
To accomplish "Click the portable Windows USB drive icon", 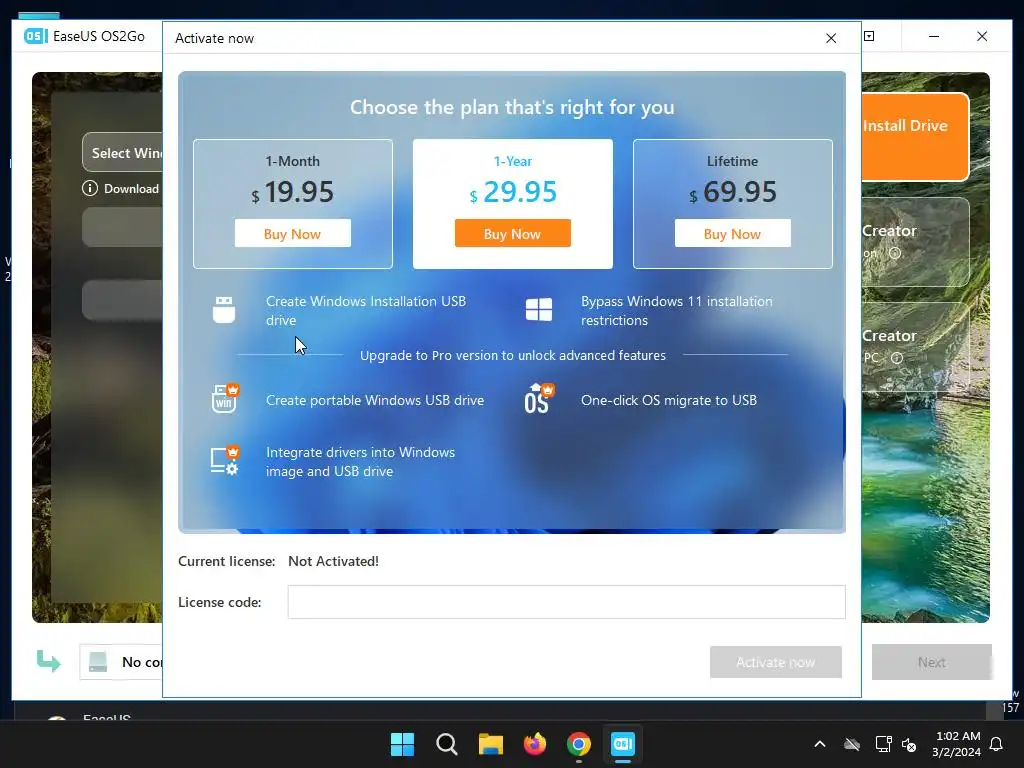I will [x=225, y=398].
